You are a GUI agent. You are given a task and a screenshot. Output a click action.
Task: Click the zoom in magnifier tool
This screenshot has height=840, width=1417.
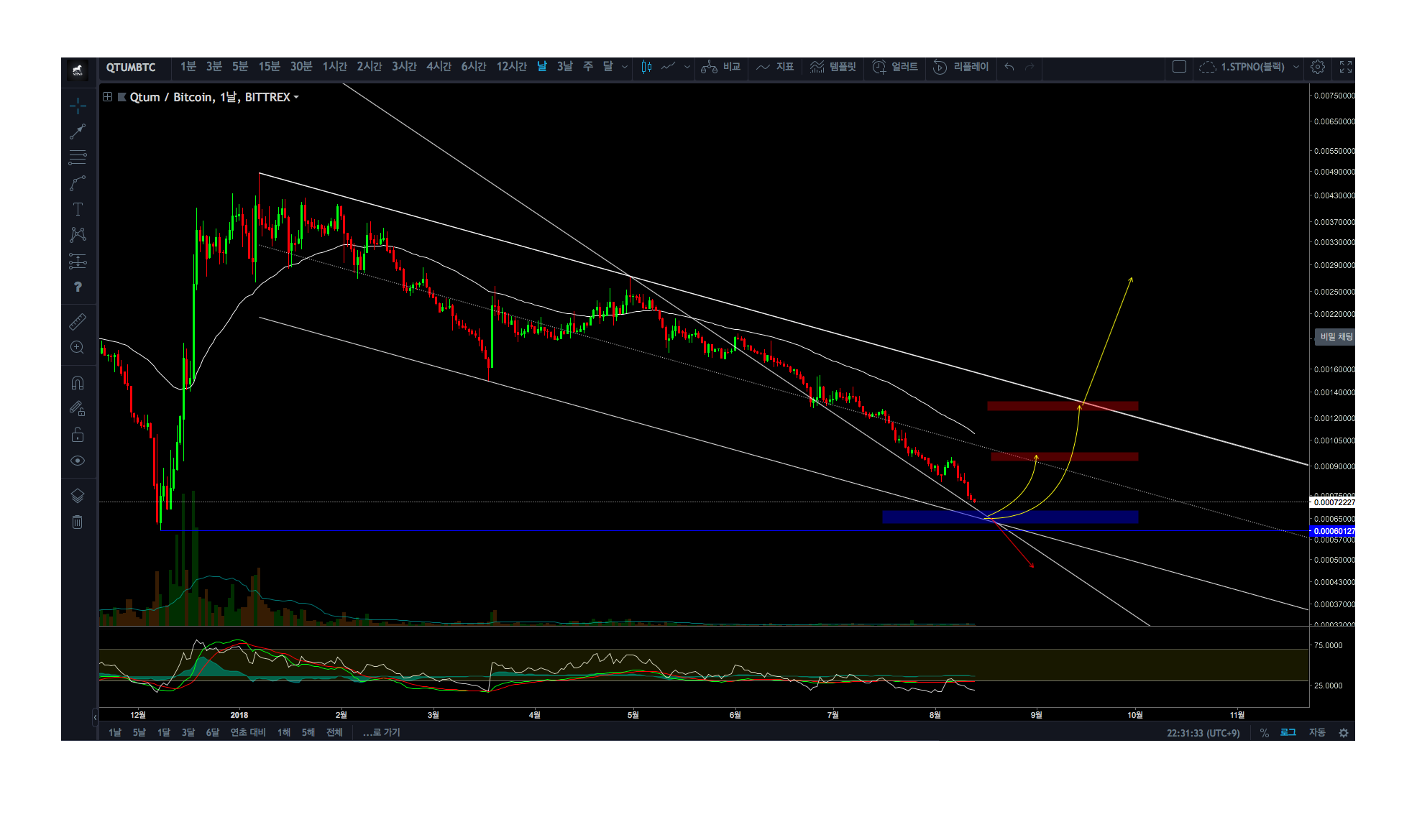click(78, 348)
